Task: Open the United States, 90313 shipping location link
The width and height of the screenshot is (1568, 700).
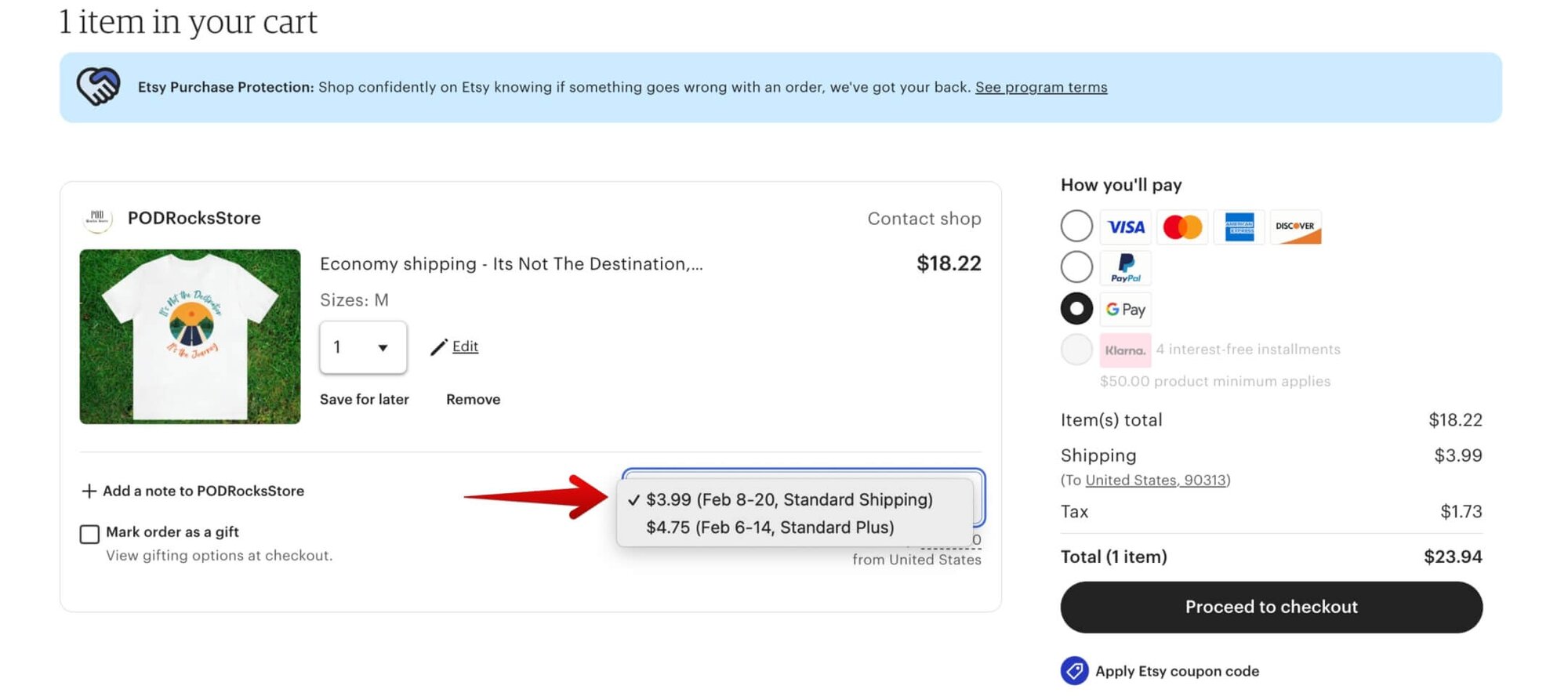Action: (x=1156, y=480)
